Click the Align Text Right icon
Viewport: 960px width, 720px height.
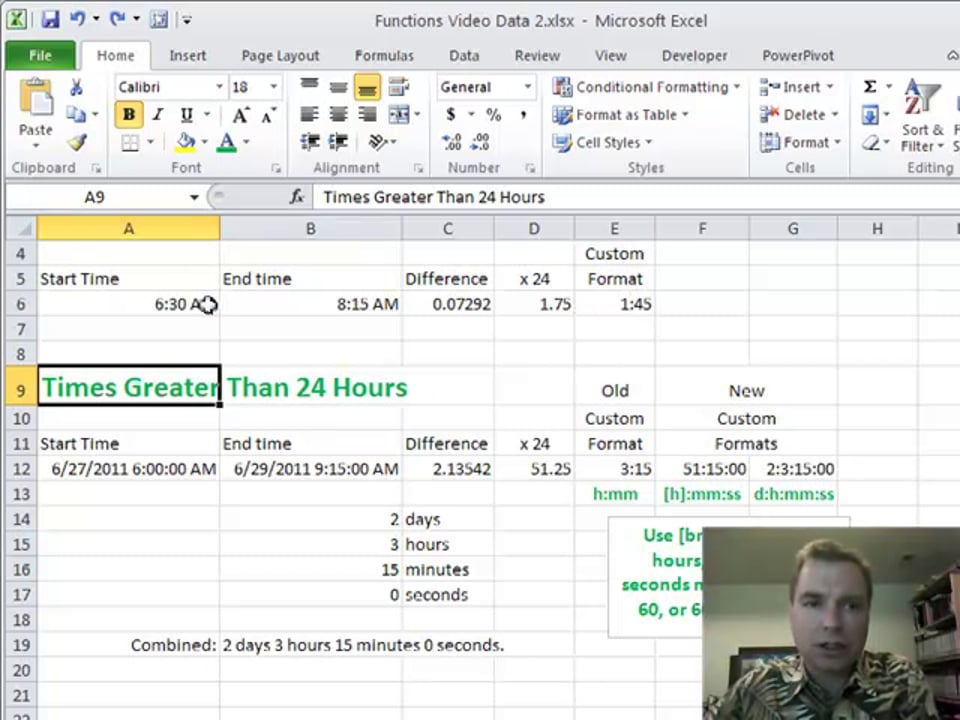pyautogui.click(x=367, y=114)
